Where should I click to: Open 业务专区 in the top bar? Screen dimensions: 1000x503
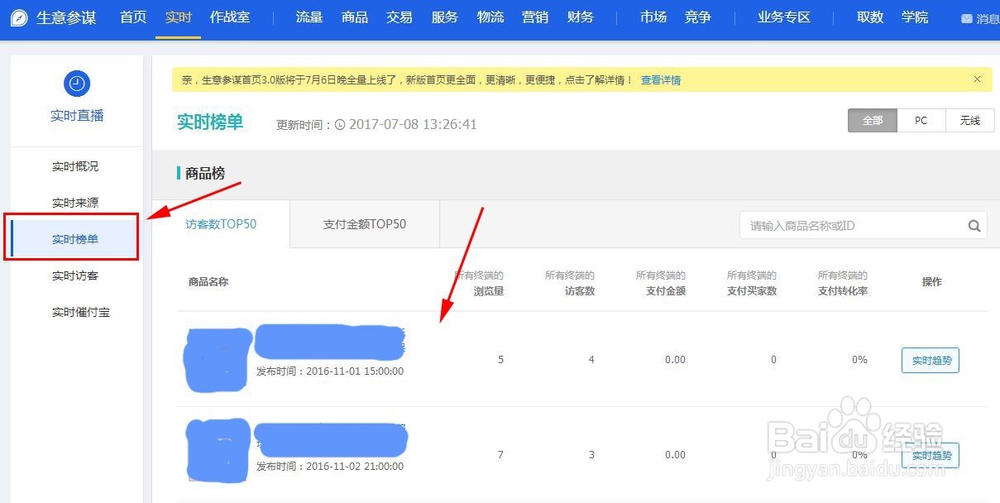point(784,17)
